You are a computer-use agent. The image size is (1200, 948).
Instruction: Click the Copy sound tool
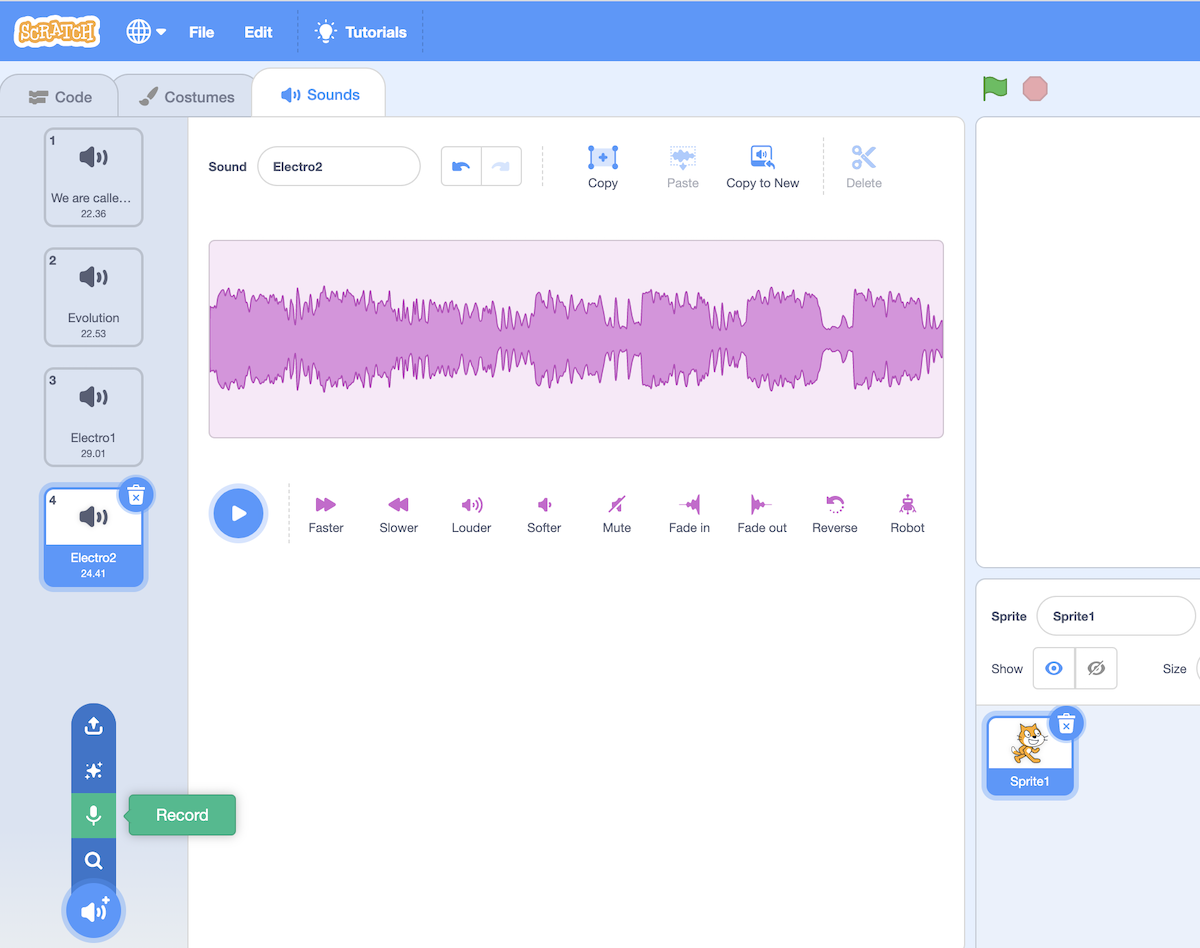603,167
